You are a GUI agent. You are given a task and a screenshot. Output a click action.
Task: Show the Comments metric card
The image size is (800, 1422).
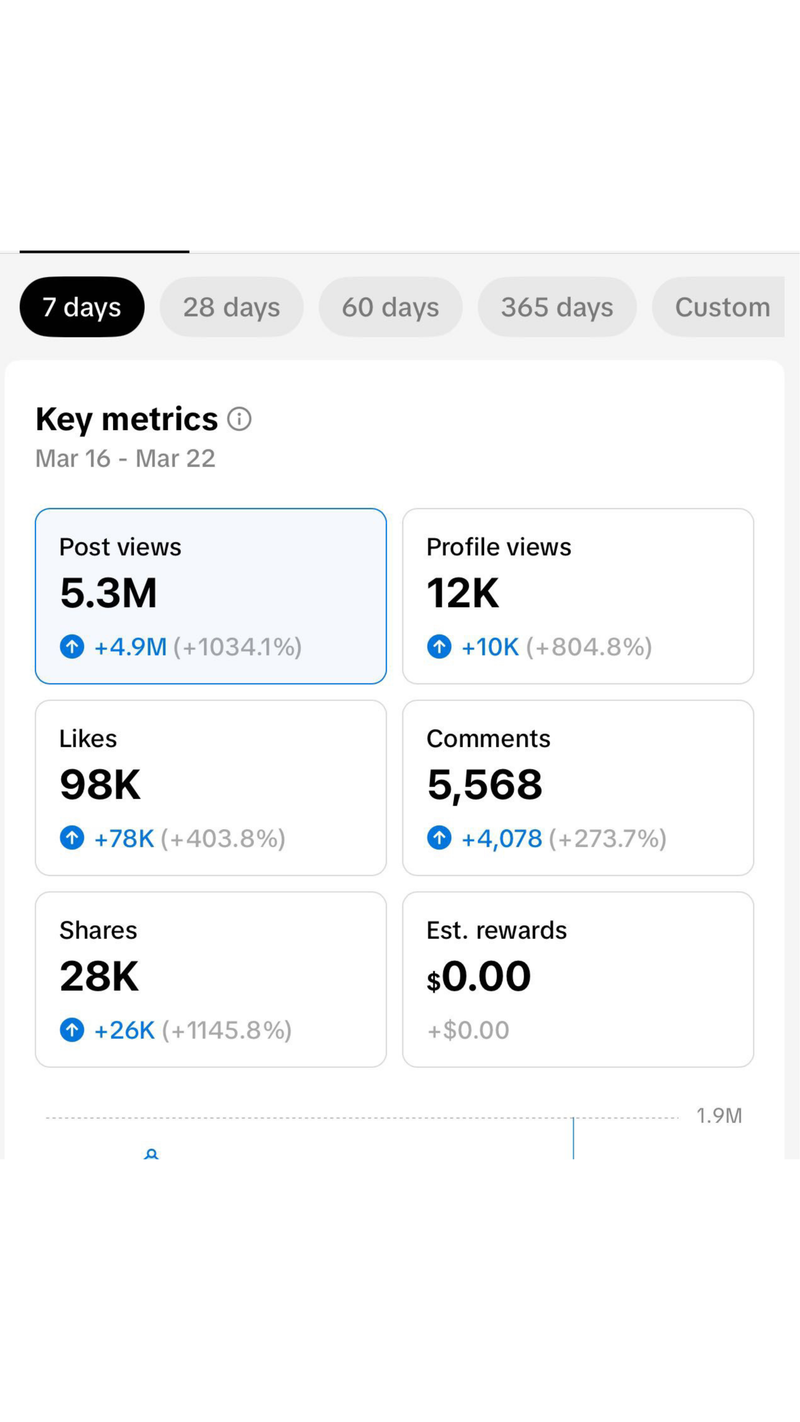(578, 787)
